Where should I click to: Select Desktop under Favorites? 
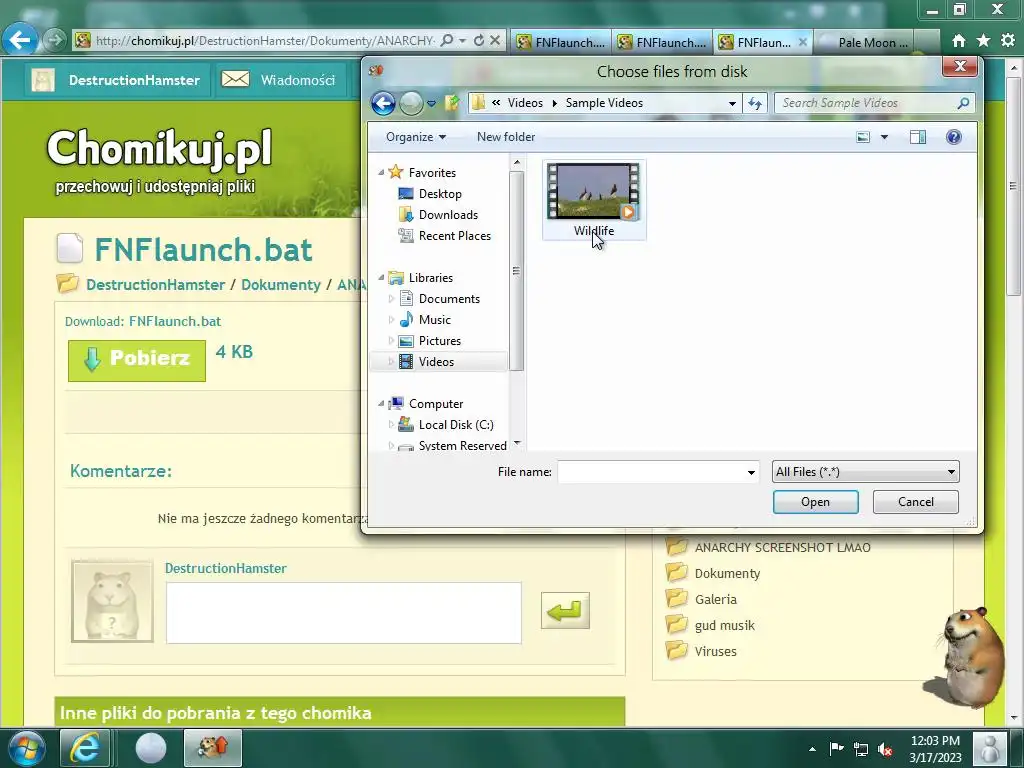[x=440, y=194]
